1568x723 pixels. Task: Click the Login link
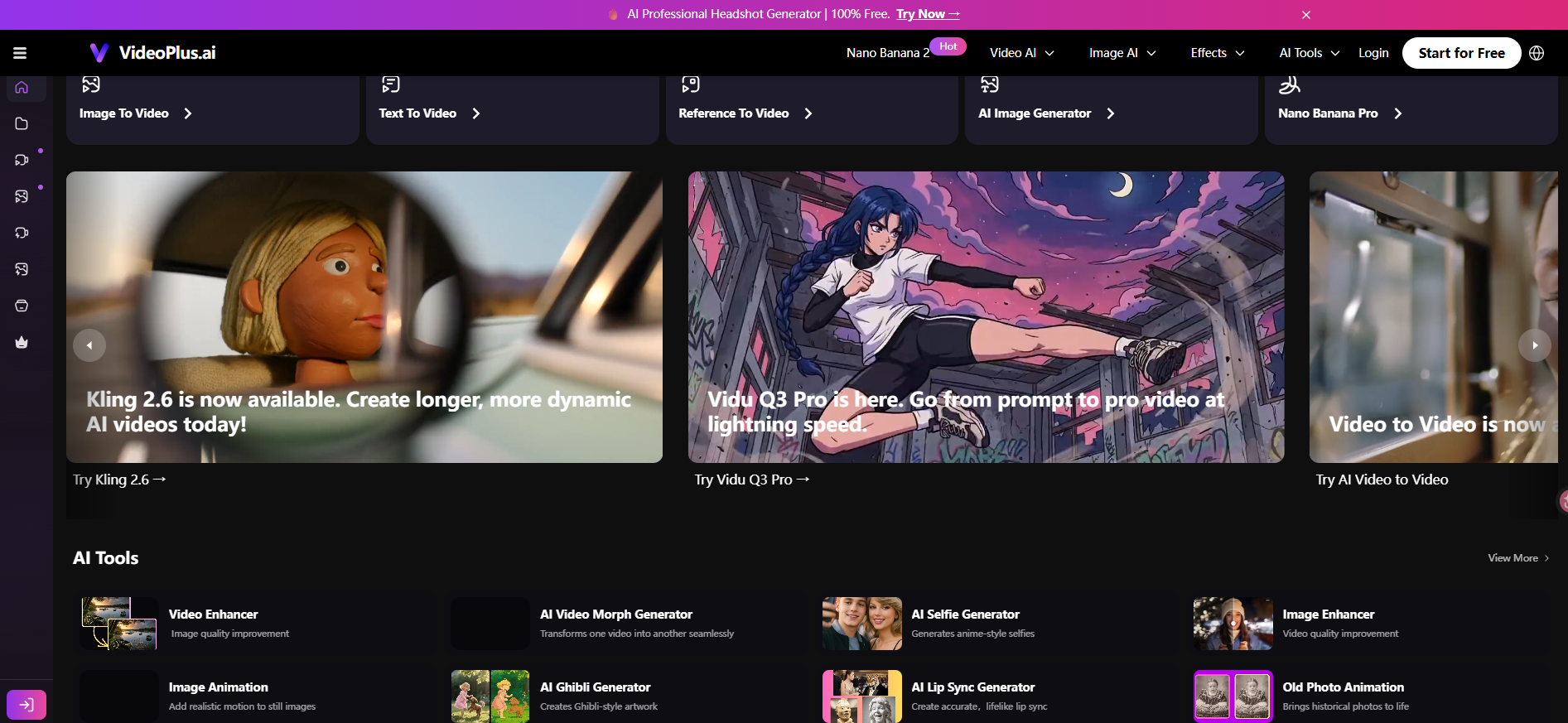[x=1373, y=53]
